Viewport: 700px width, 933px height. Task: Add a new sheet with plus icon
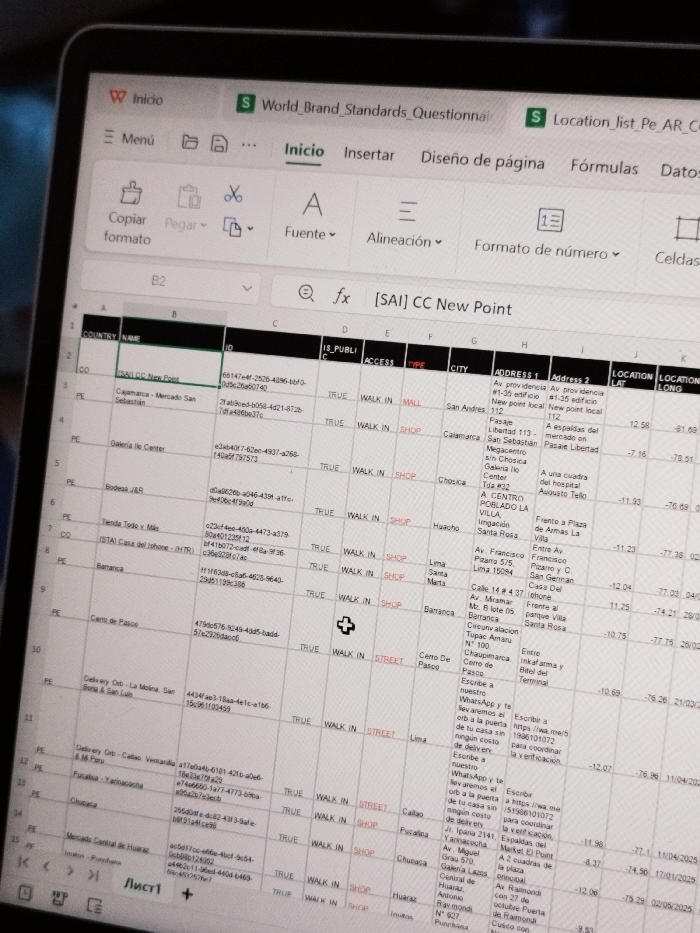point(187,893)
